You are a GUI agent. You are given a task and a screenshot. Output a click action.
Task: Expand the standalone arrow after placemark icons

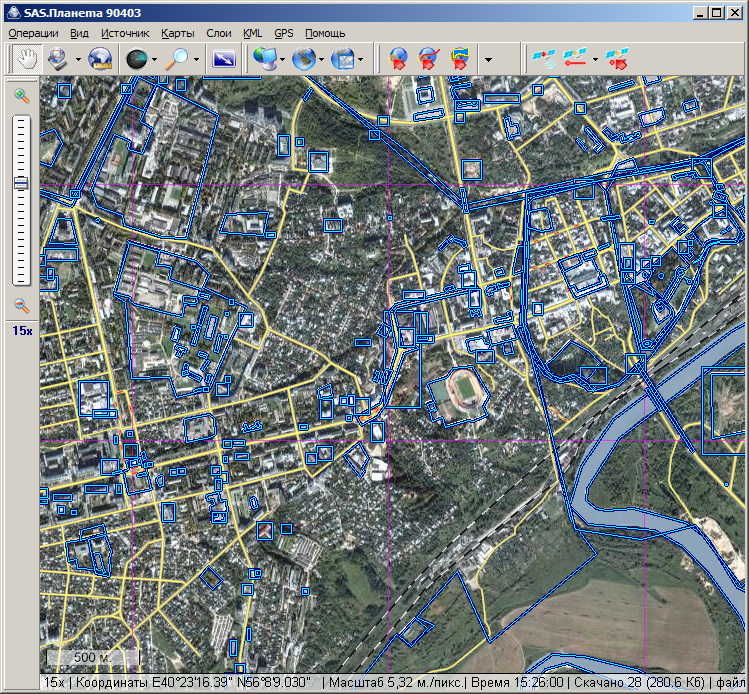[x=487, y=60]
